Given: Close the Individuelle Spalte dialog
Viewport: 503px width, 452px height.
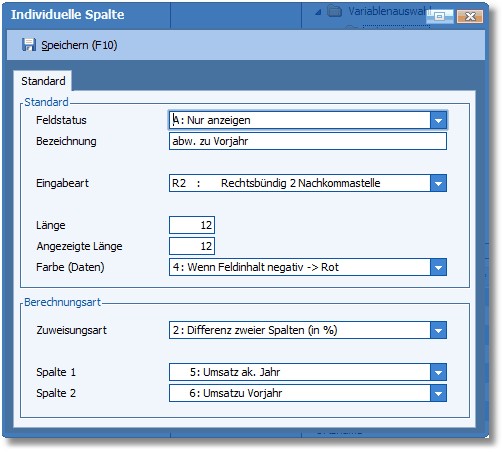Looking at the screenshot, I should [x=470, y=16].
